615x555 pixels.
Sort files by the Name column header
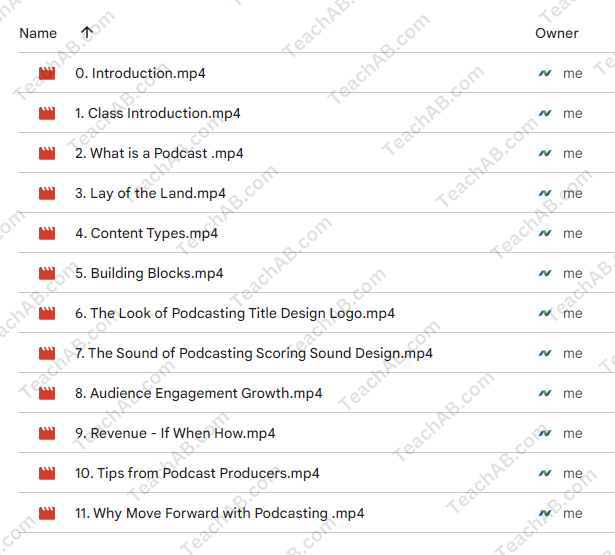(38, 33)
